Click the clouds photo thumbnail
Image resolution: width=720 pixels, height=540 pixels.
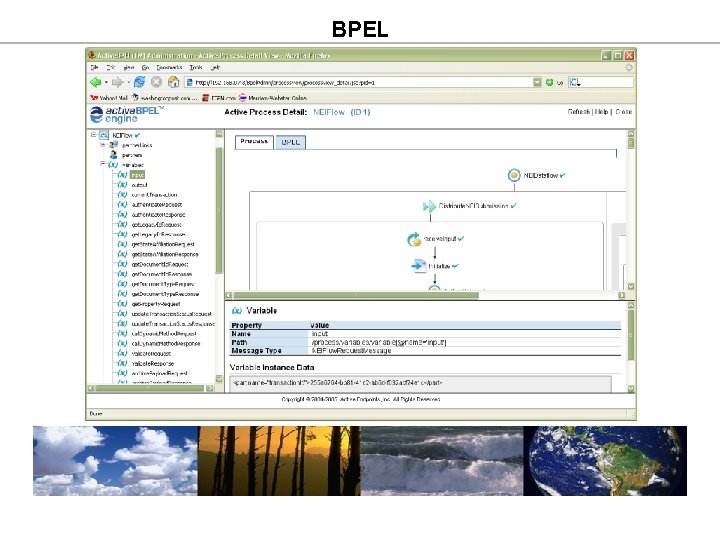pos(115,461)
